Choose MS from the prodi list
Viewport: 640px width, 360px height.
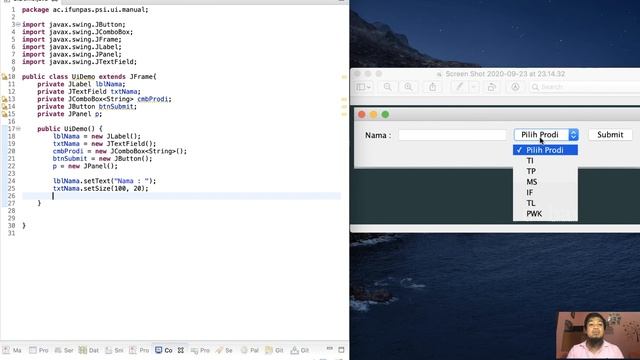(545, 182)
